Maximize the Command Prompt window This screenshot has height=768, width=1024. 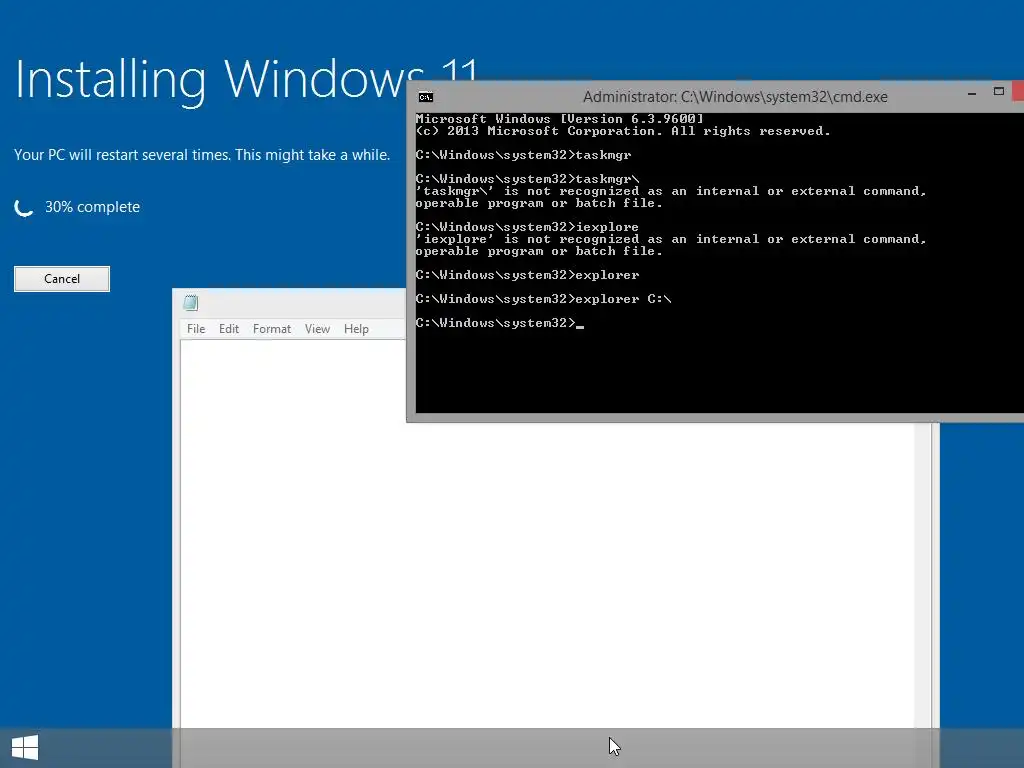999,91
